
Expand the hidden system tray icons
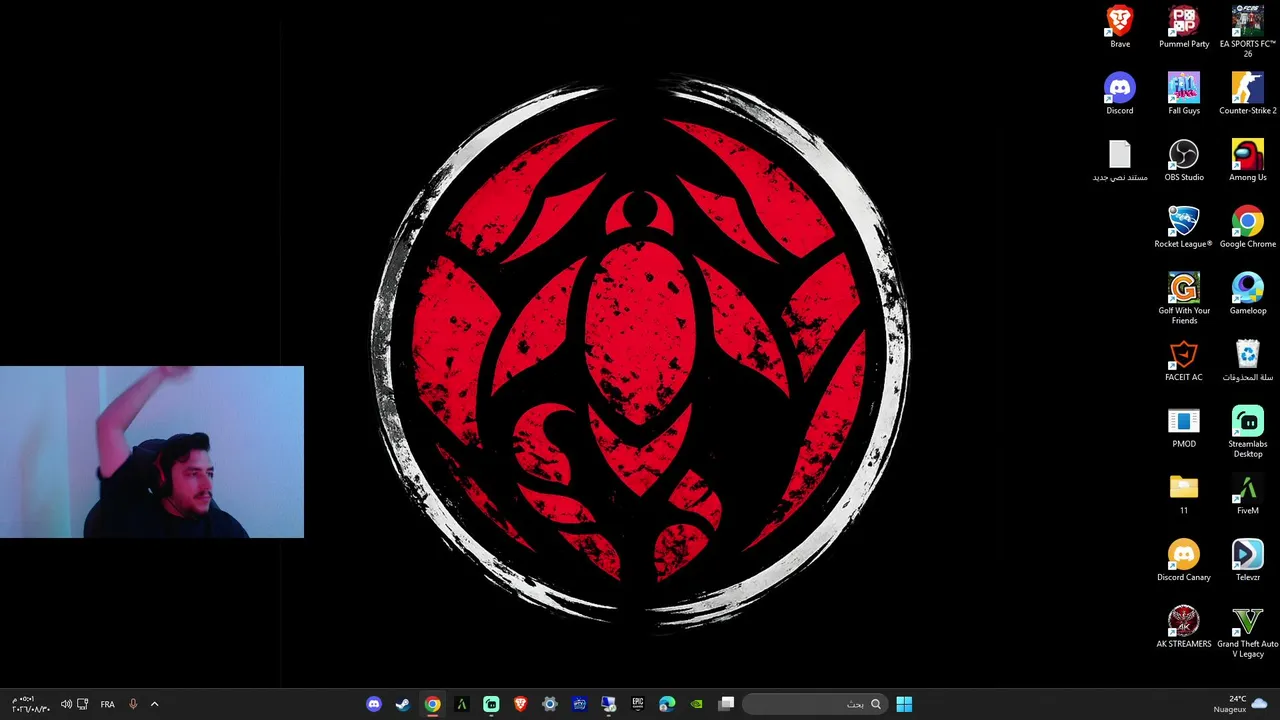[154, 704]
